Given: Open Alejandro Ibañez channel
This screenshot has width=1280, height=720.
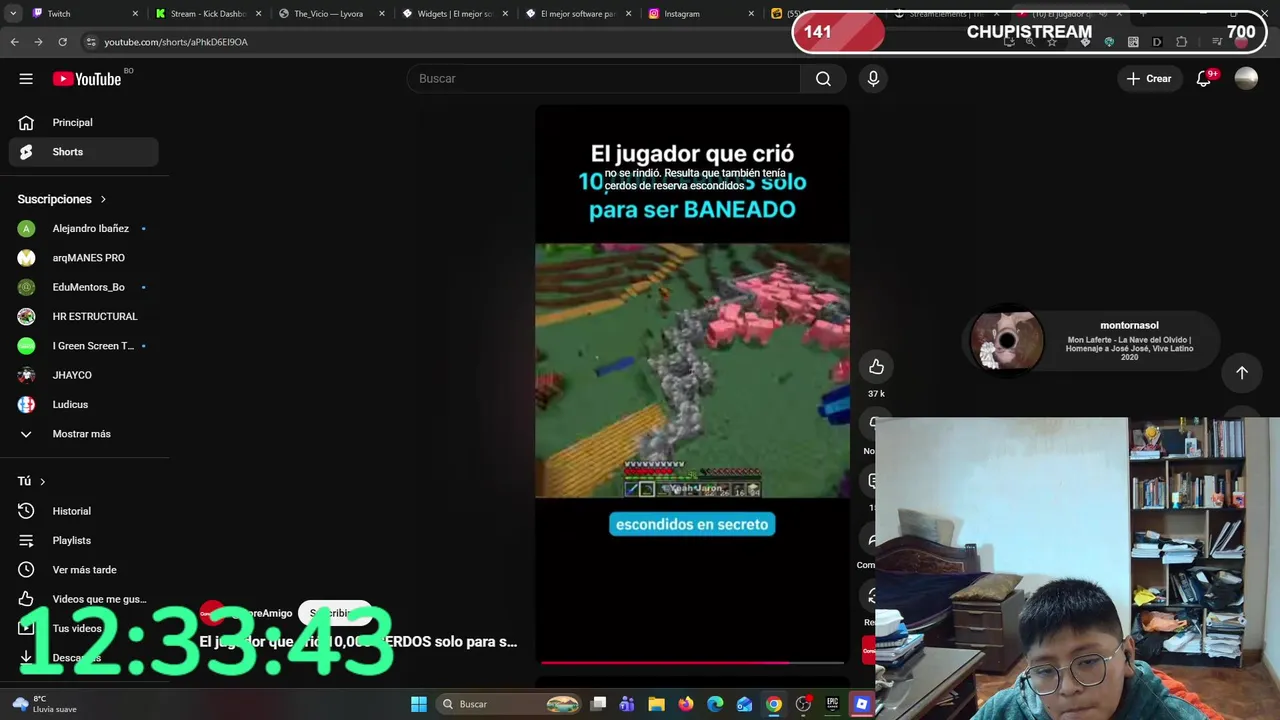Looking at the screenshot, I should point(84,229).
